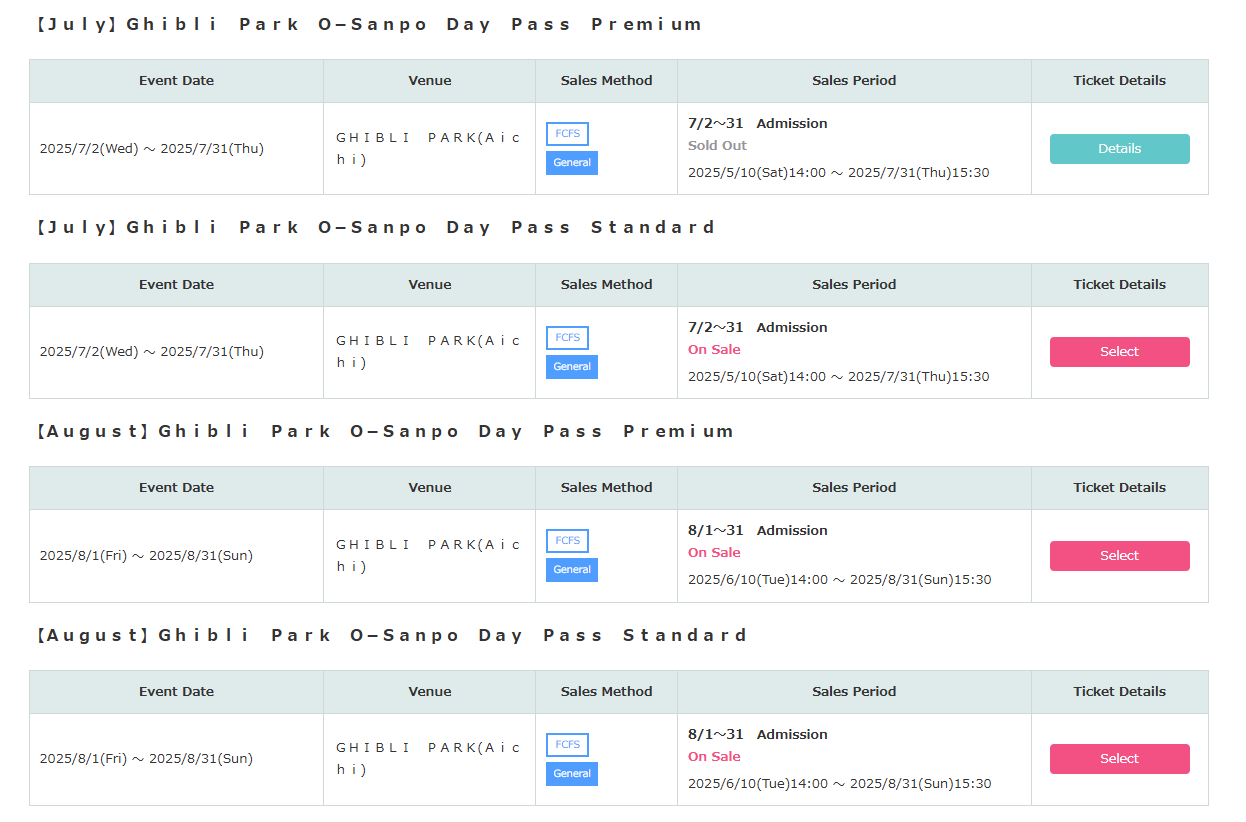This screenshot has height=822, width=1246.
Task: Click Sales Period header in July Premium table
Action: point(854,81)
